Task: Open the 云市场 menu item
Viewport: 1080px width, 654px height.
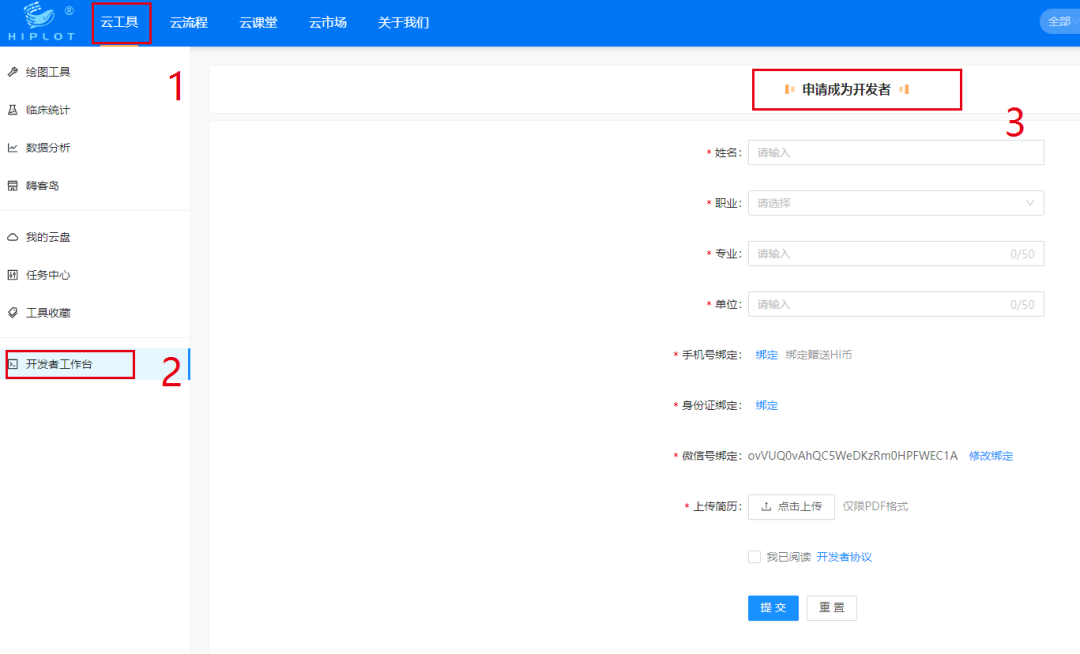Action: click(327, 21)
